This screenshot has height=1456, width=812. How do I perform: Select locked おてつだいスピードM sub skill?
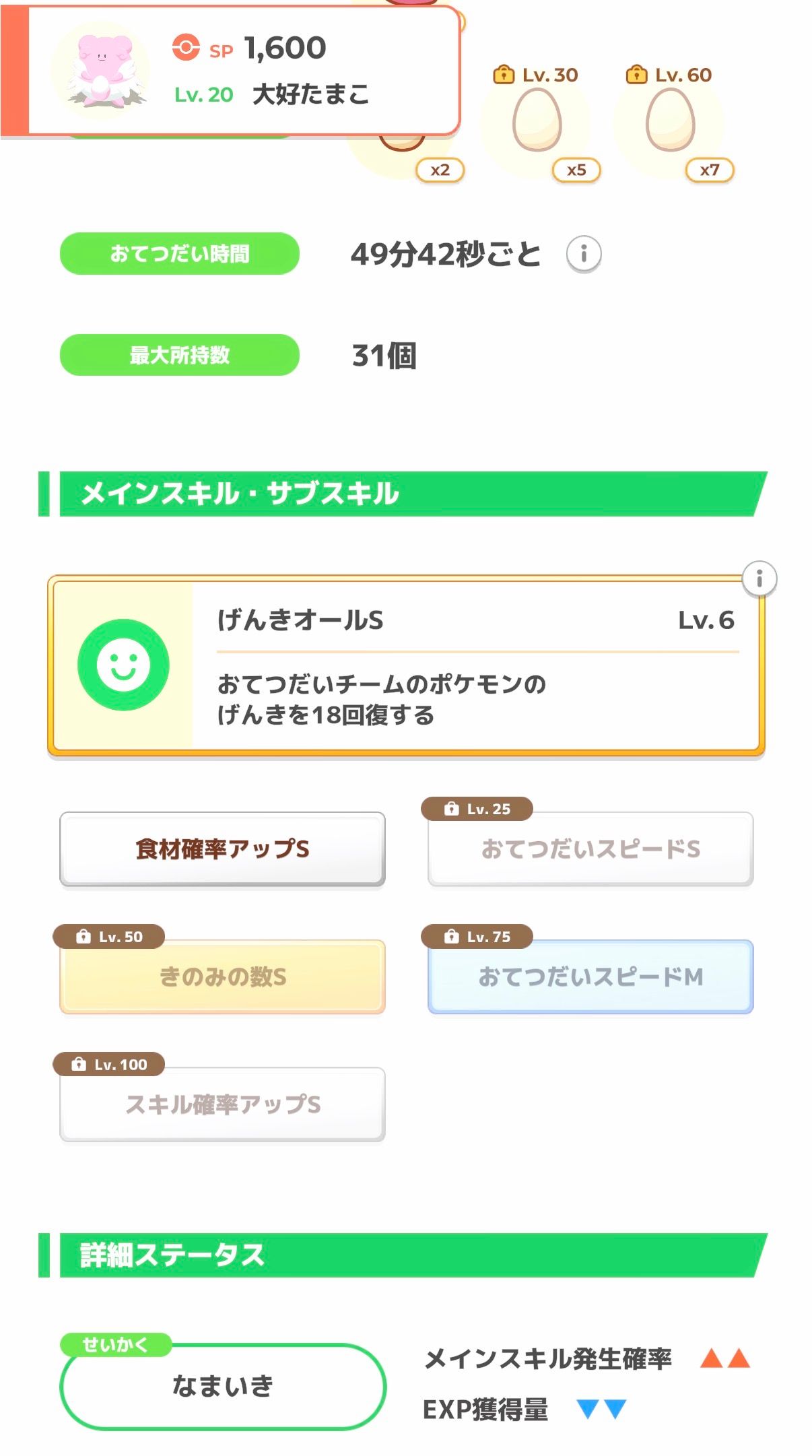coord(590,977)
